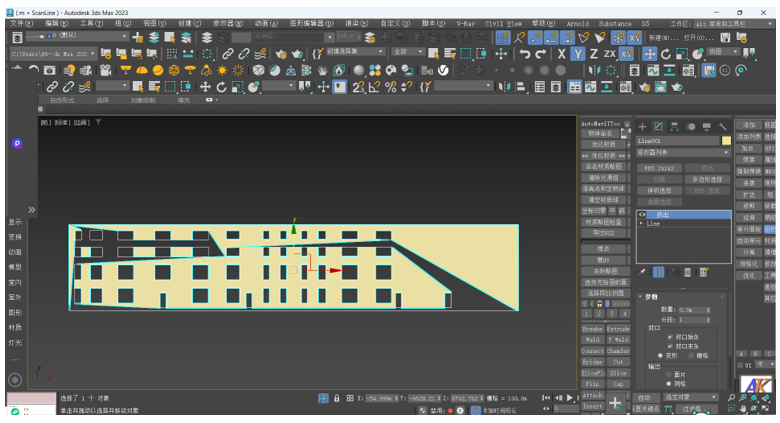Toggle the 封口末端 cap end checkbox
The image size is (780, 423).
pyautogui.click(x=670, y=346)
